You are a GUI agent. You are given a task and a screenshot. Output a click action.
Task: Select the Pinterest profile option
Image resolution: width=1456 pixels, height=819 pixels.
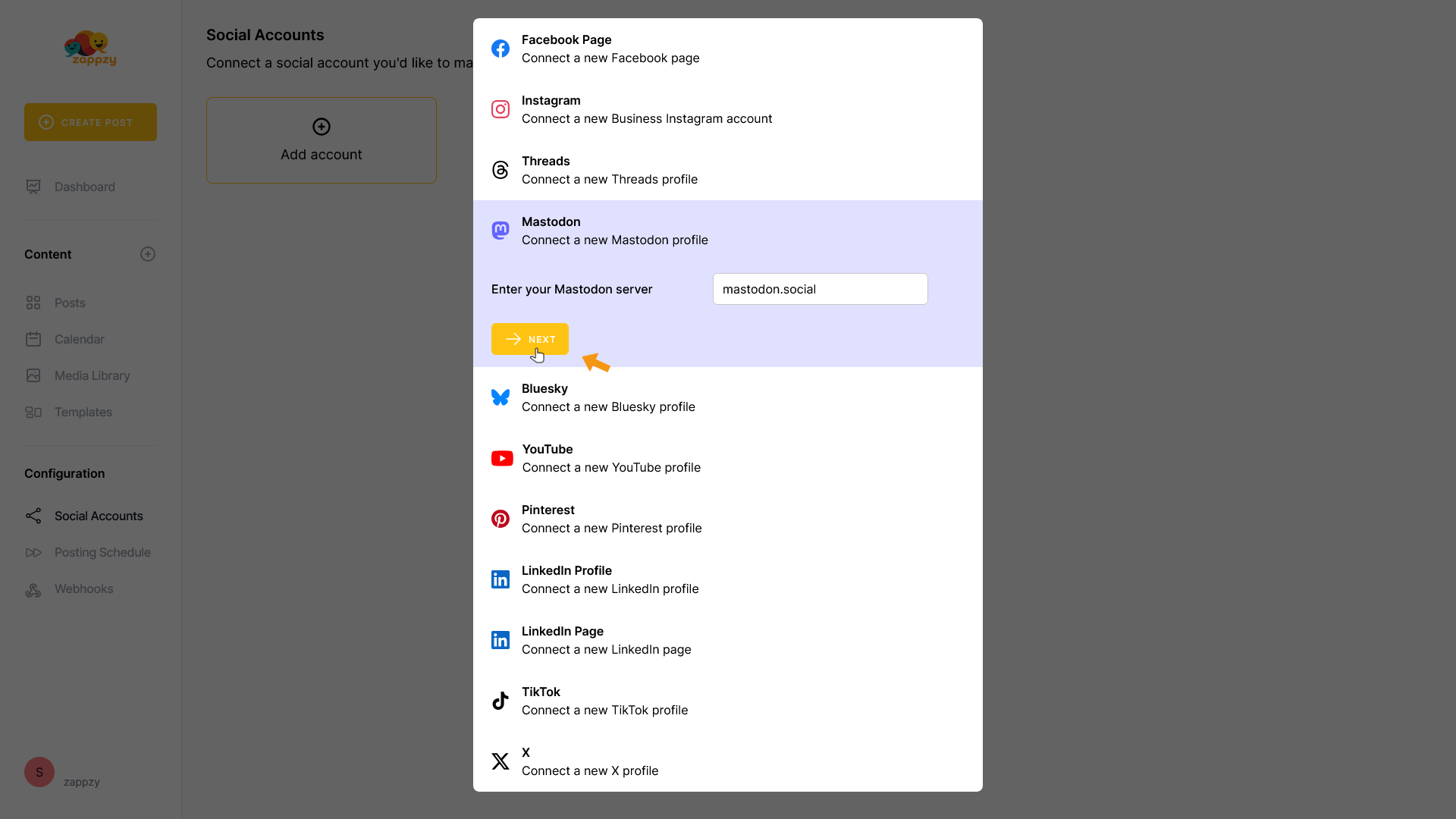(728, 519)
